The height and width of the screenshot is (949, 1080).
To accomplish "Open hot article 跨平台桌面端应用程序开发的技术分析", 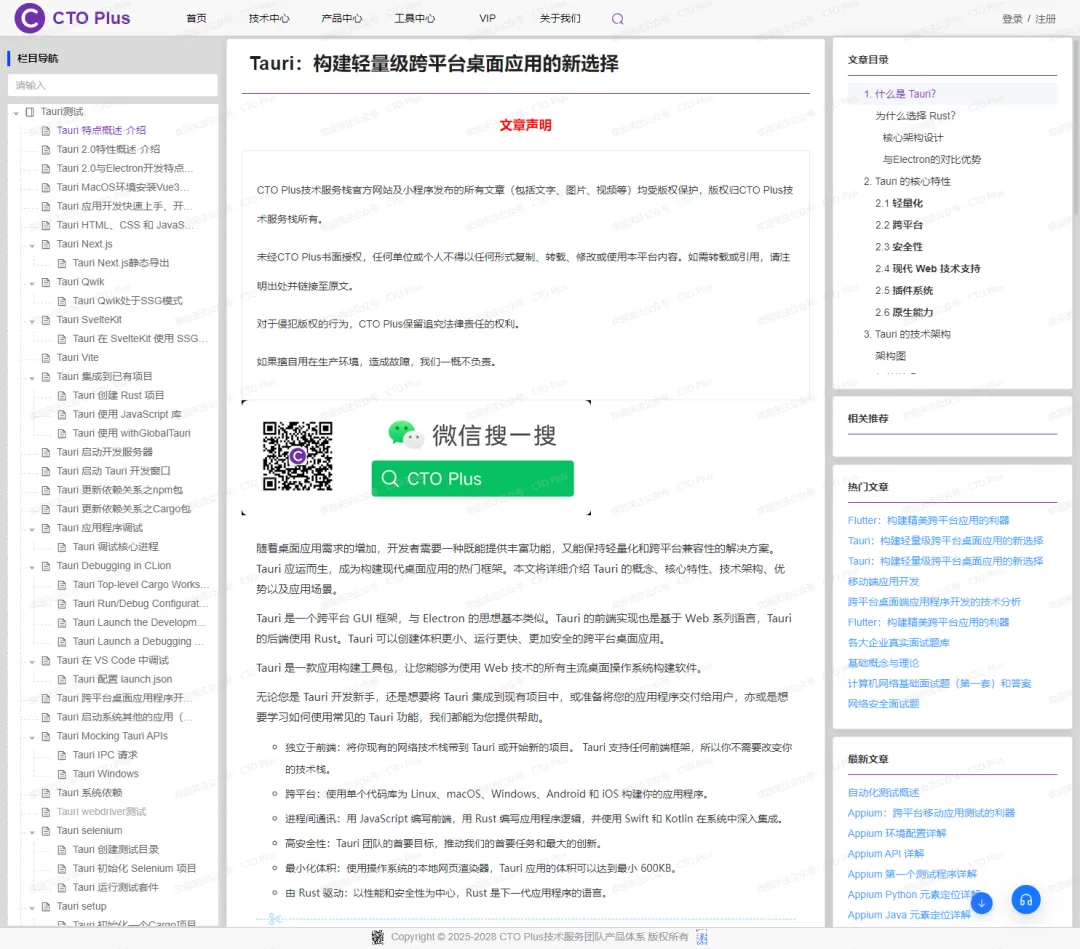I will click(934, 602).
